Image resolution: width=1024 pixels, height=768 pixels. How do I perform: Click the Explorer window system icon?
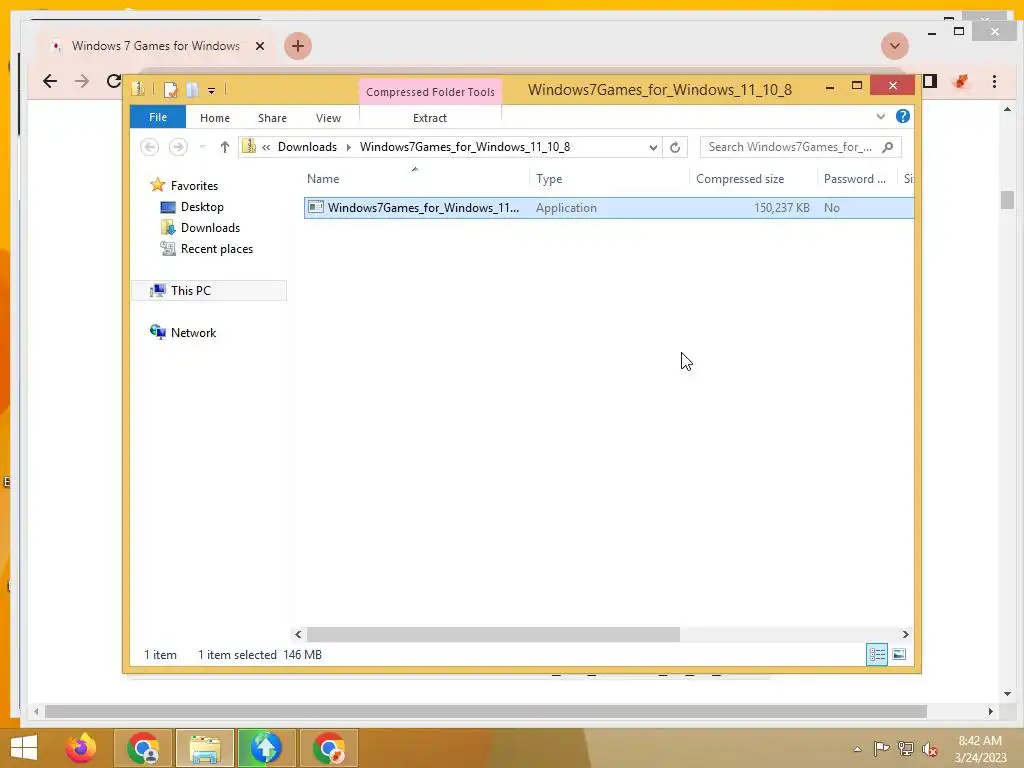coord(138,89)
